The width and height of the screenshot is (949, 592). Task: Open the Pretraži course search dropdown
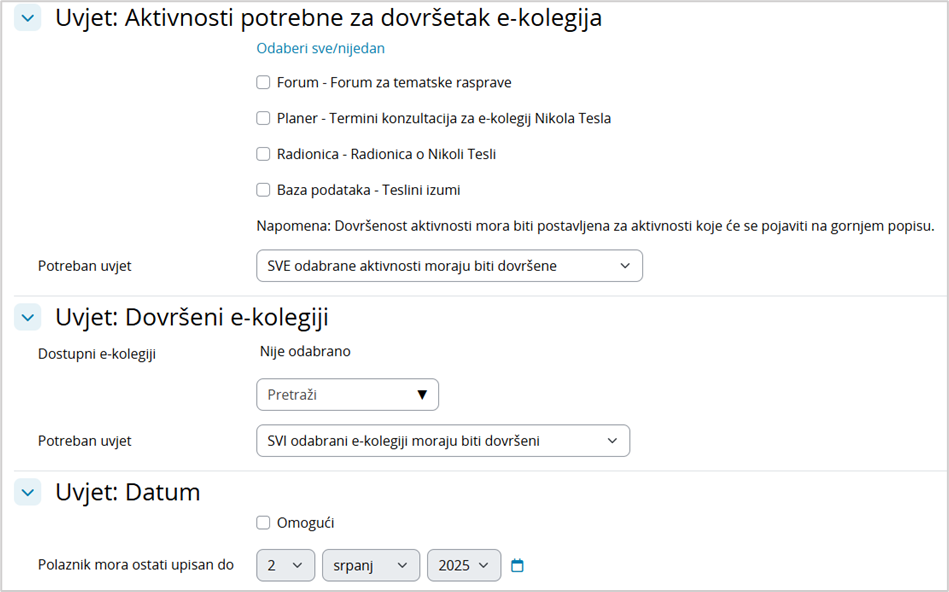[x=347, y=394]
